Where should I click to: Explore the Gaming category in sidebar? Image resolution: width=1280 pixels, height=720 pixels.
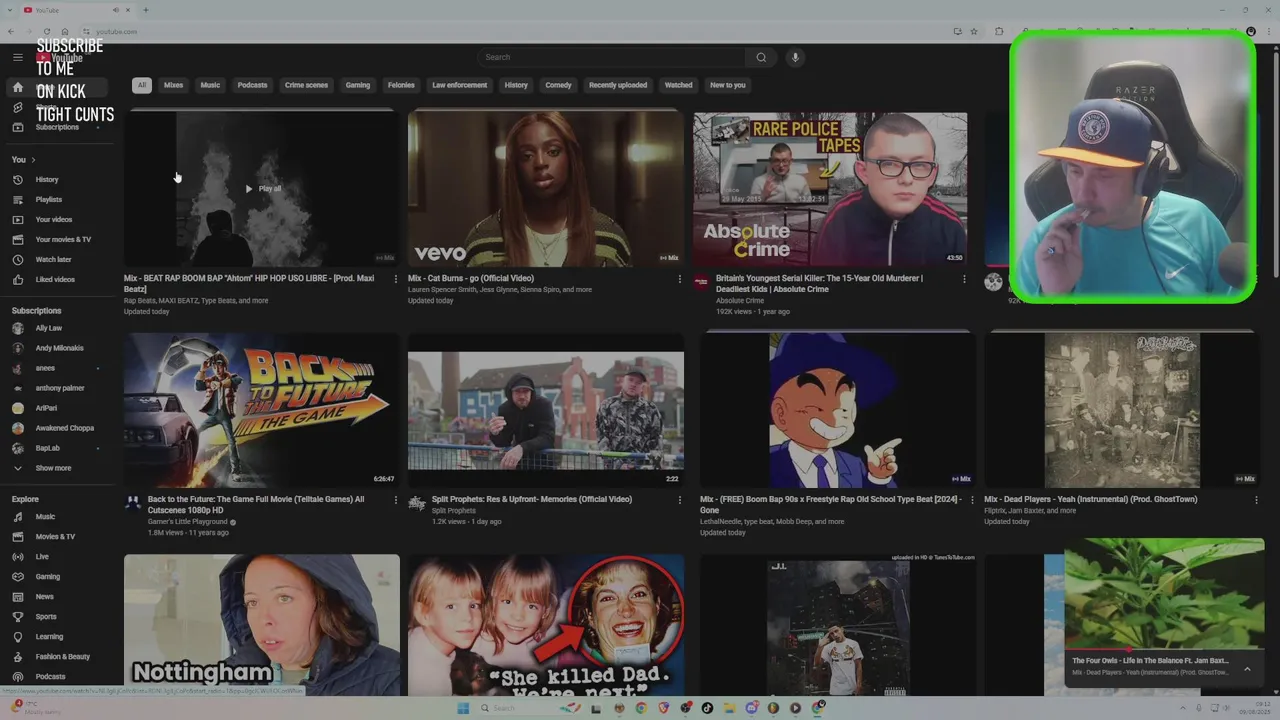[x=59, y=577]
